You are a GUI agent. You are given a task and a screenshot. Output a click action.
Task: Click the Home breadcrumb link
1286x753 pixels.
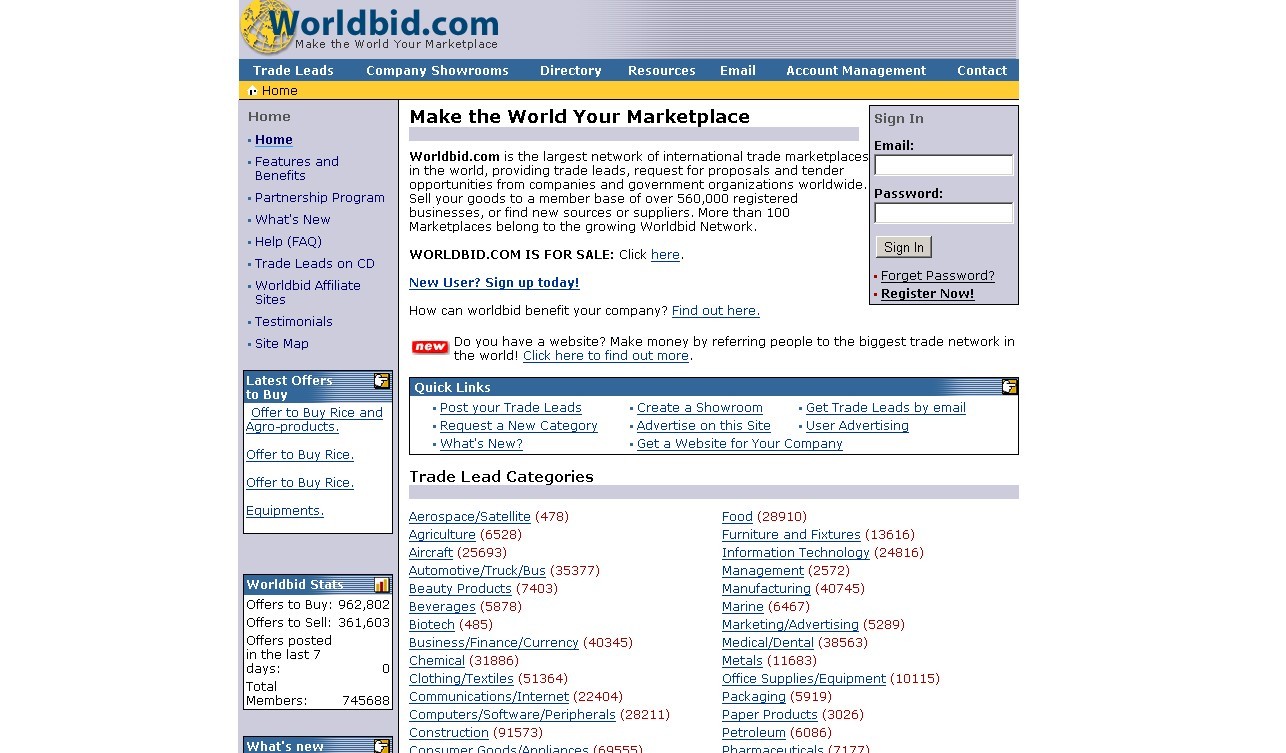pyautogui.click(x=280, y=91)
